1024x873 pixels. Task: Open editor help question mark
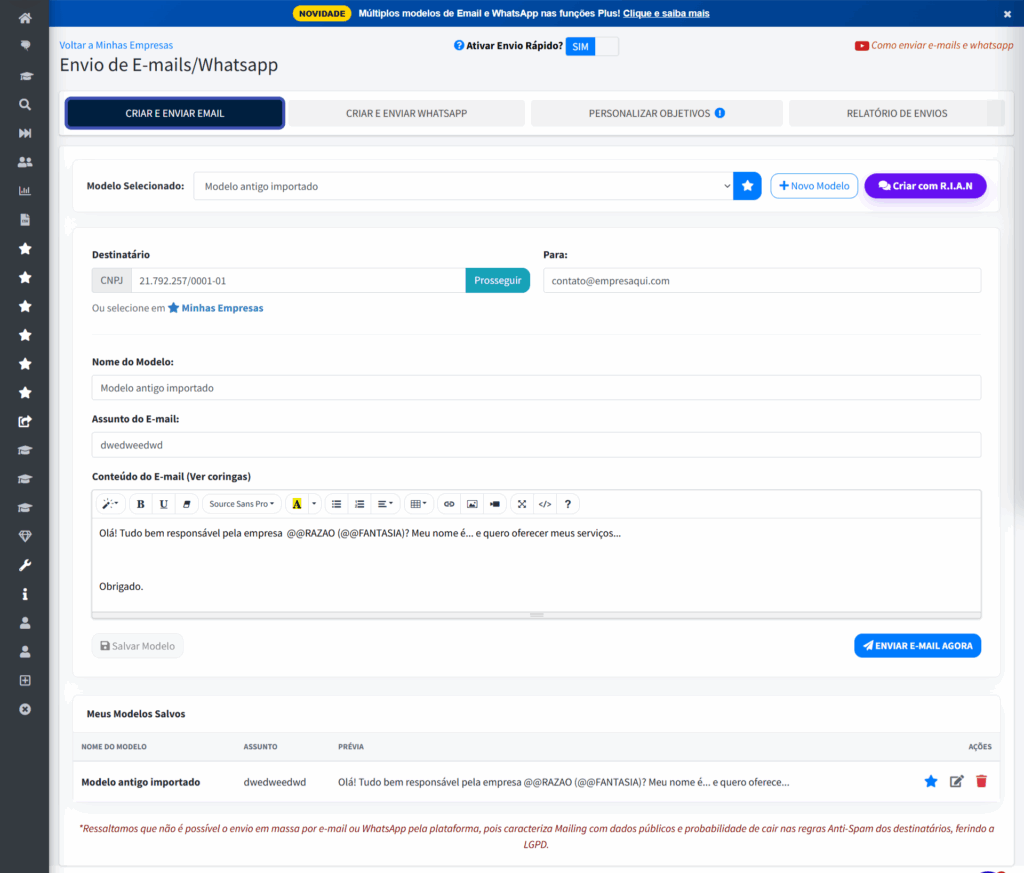[568, 504]
